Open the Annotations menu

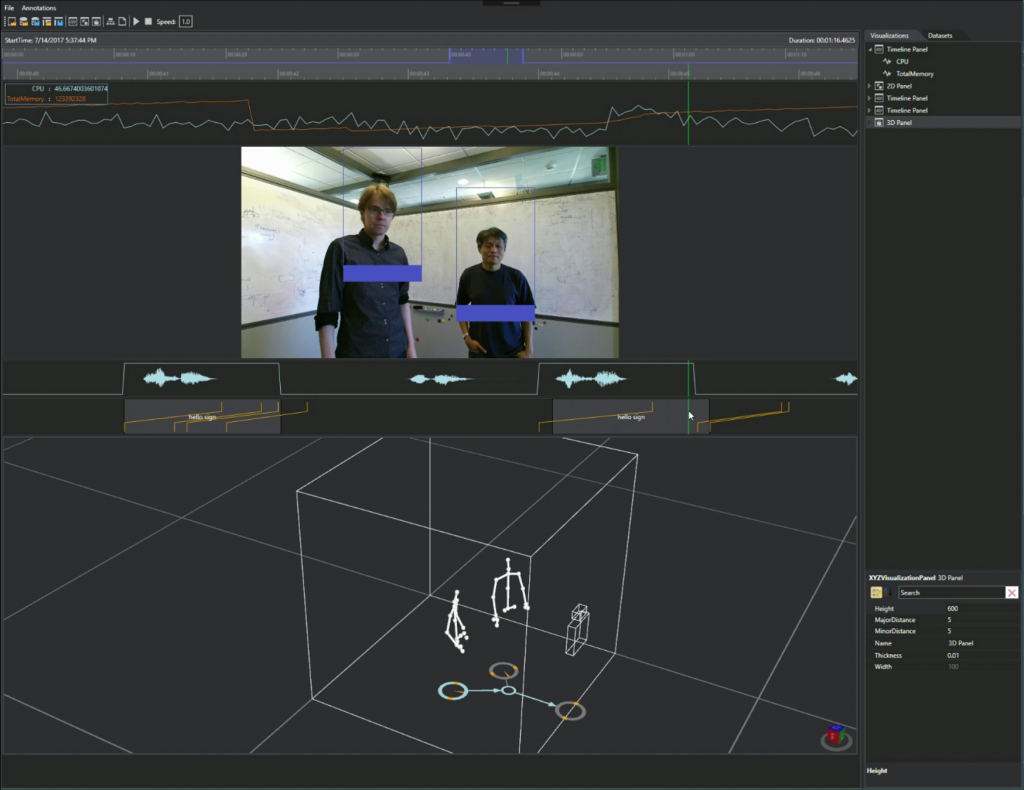pos(39,7)
